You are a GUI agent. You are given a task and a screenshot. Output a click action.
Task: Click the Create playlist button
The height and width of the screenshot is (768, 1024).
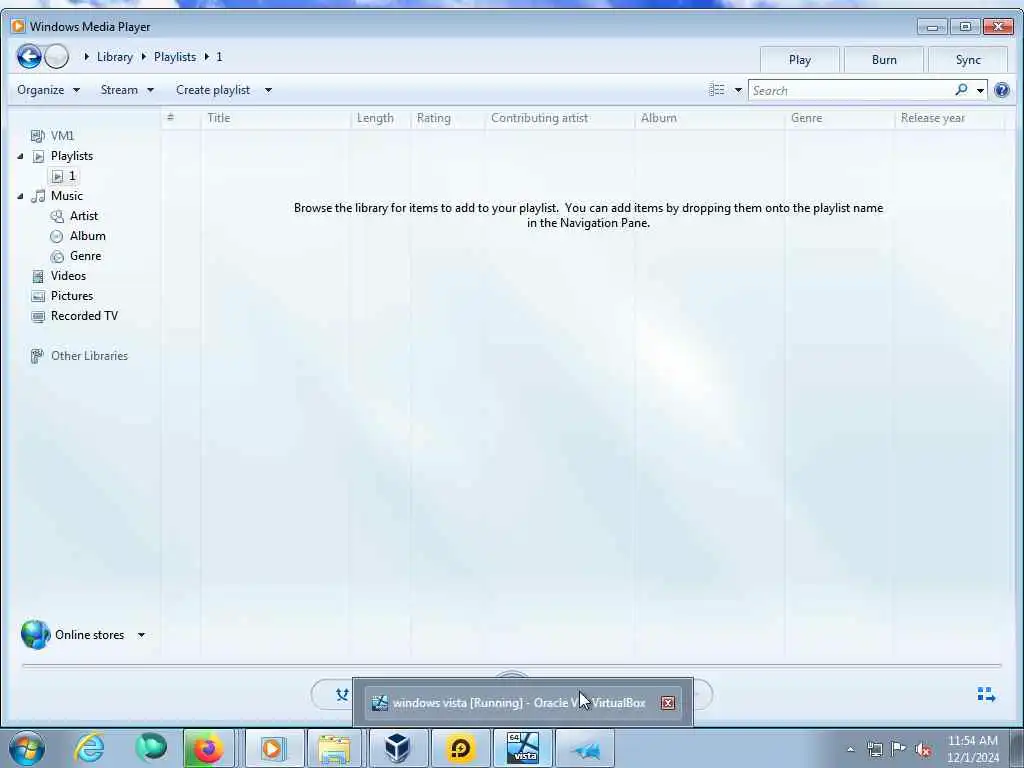213,90
